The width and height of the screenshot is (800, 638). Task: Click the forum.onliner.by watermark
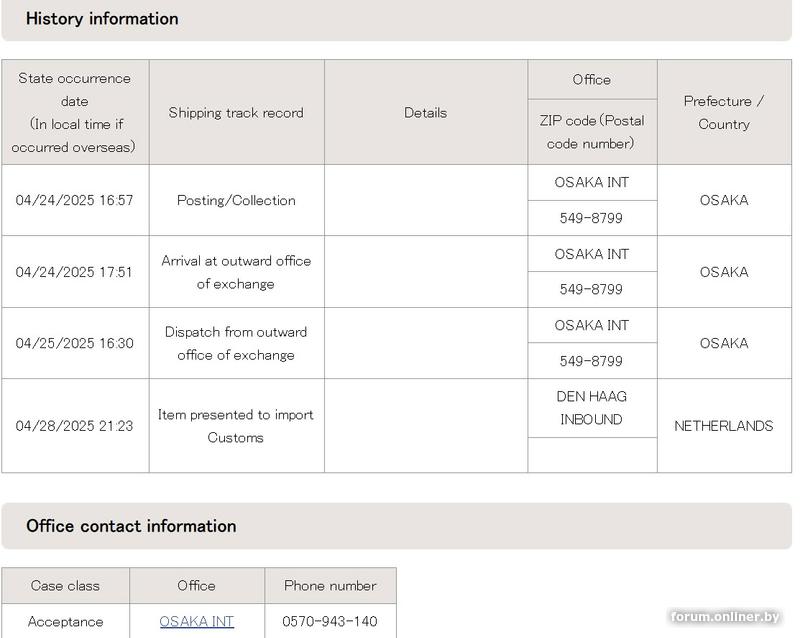(x=724, y=617)
